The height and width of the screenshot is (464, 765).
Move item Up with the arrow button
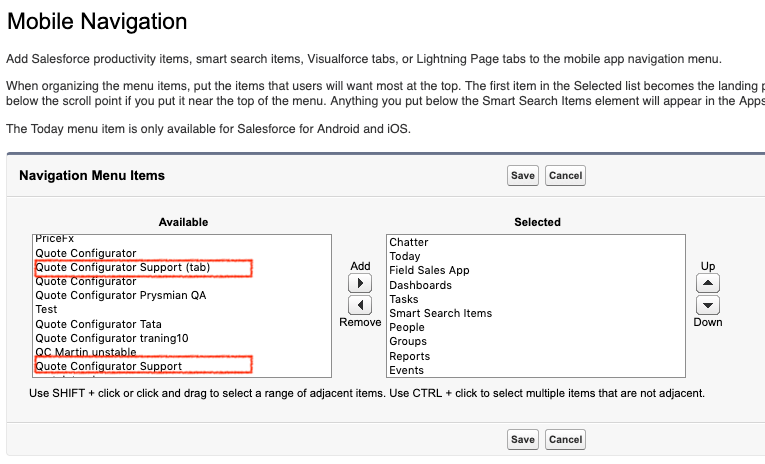pos(707,283)
